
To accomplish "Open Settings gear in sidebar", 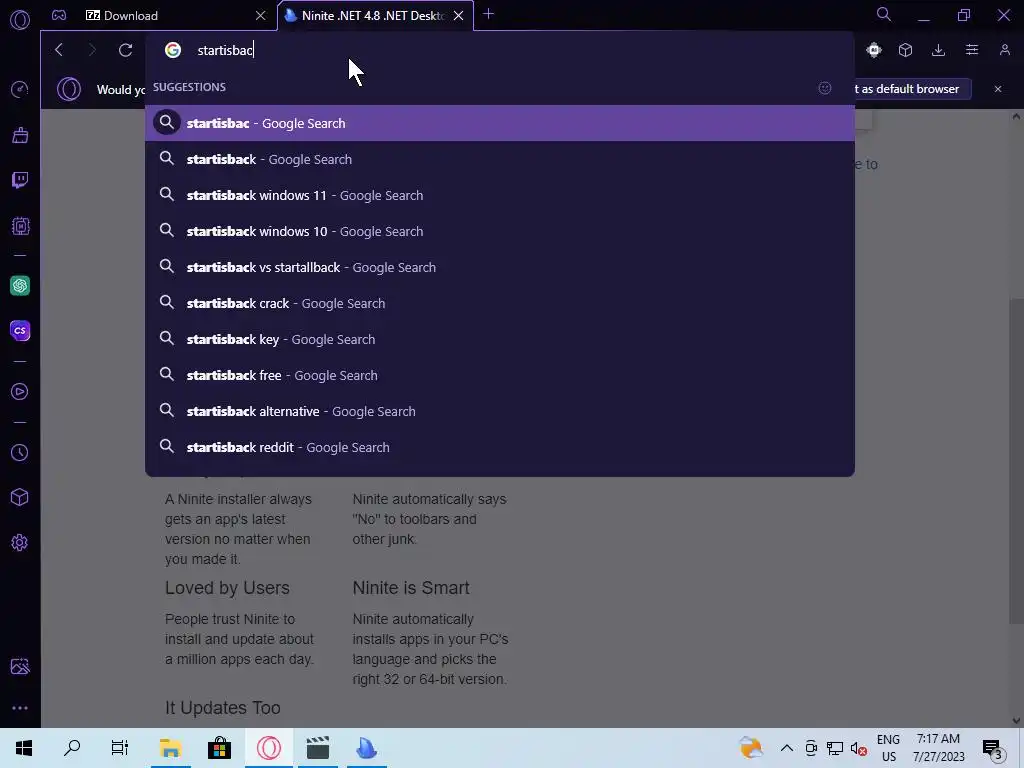I will [20, 543].
